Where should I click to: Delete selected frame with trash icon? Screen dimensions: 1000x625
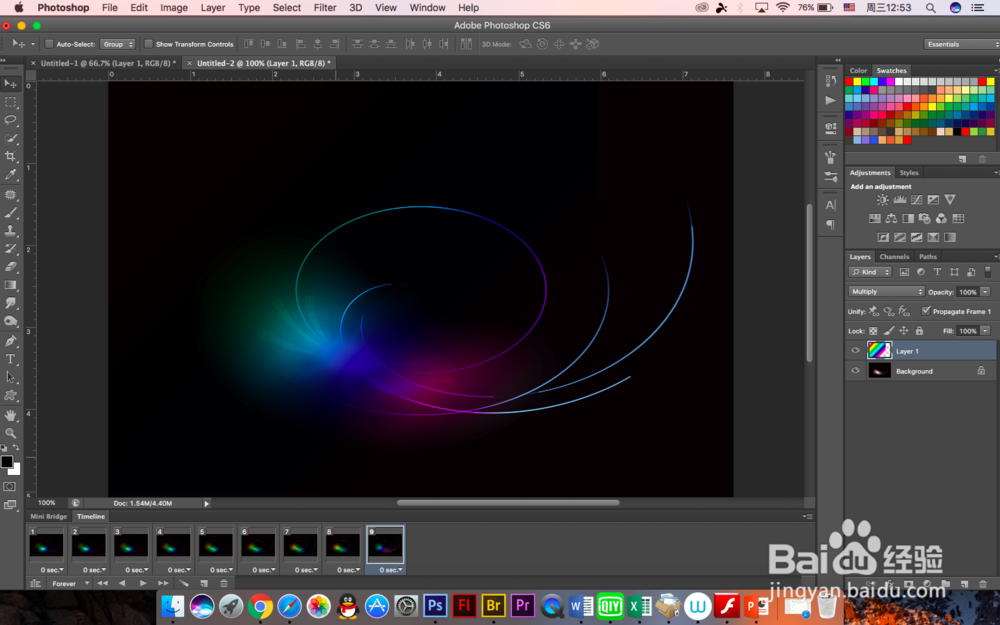point(224,584)
